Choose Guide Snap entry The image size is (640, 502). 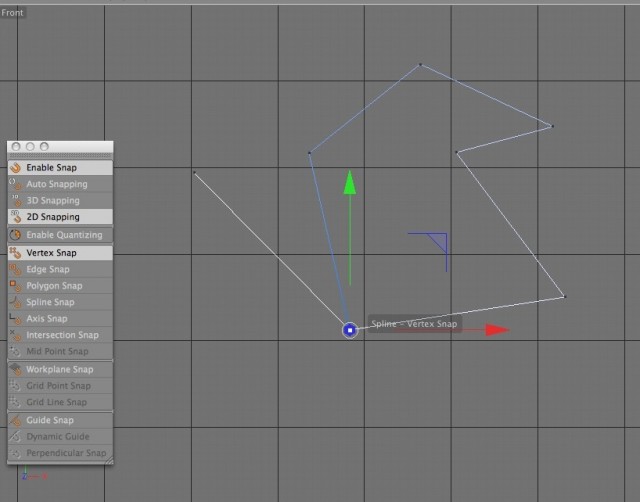point(60,420)
